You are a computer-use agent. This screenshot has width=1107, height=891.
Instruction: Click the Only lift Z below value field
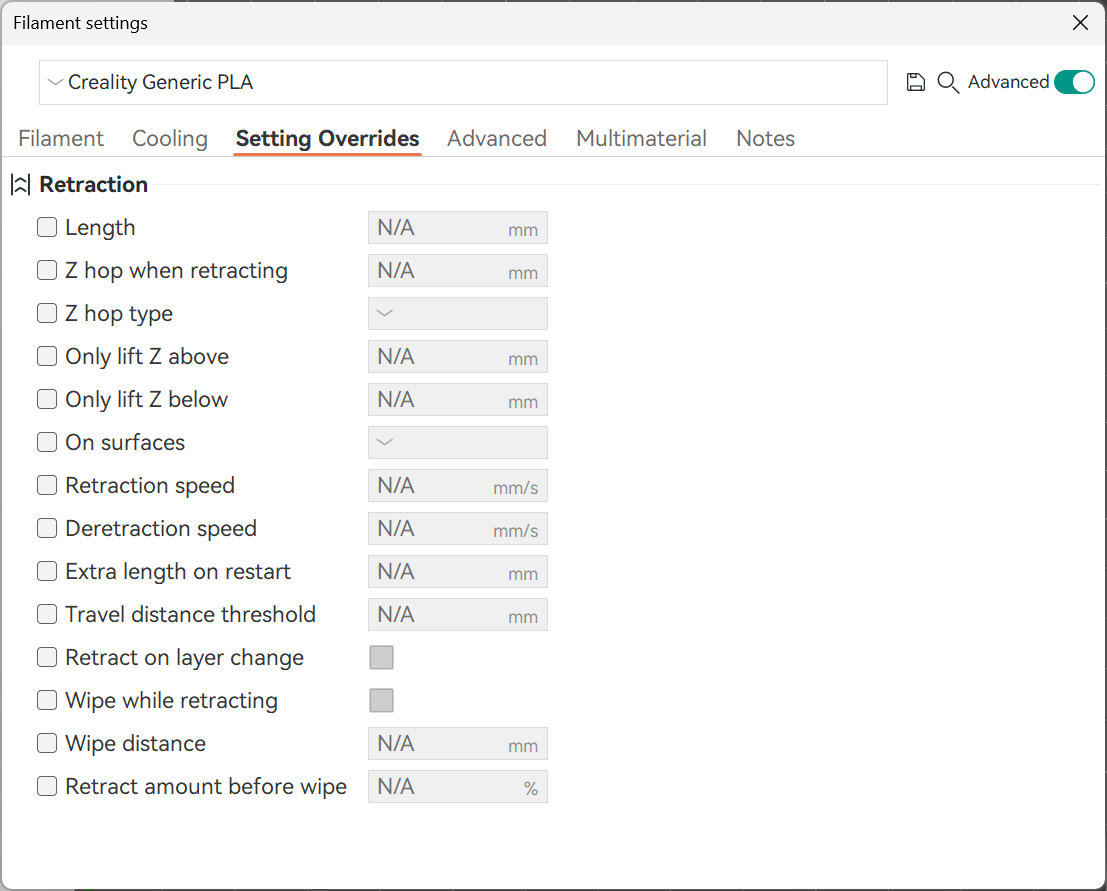(x=457, y=400)
